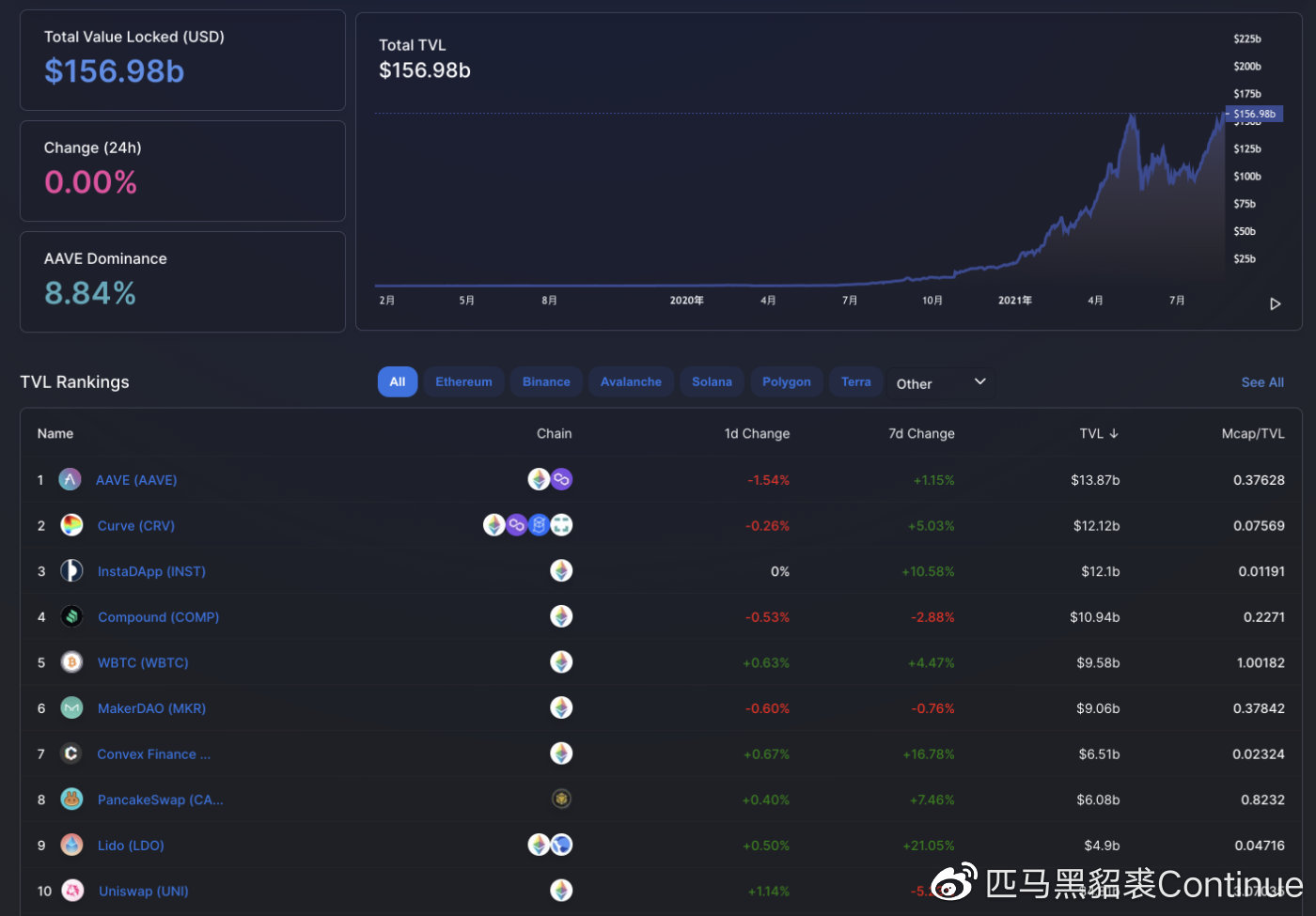Viewport: 1316px width, 916px height.
Task: Click the Ethereum chain icon in the Curve row
Action: point(493,525)
